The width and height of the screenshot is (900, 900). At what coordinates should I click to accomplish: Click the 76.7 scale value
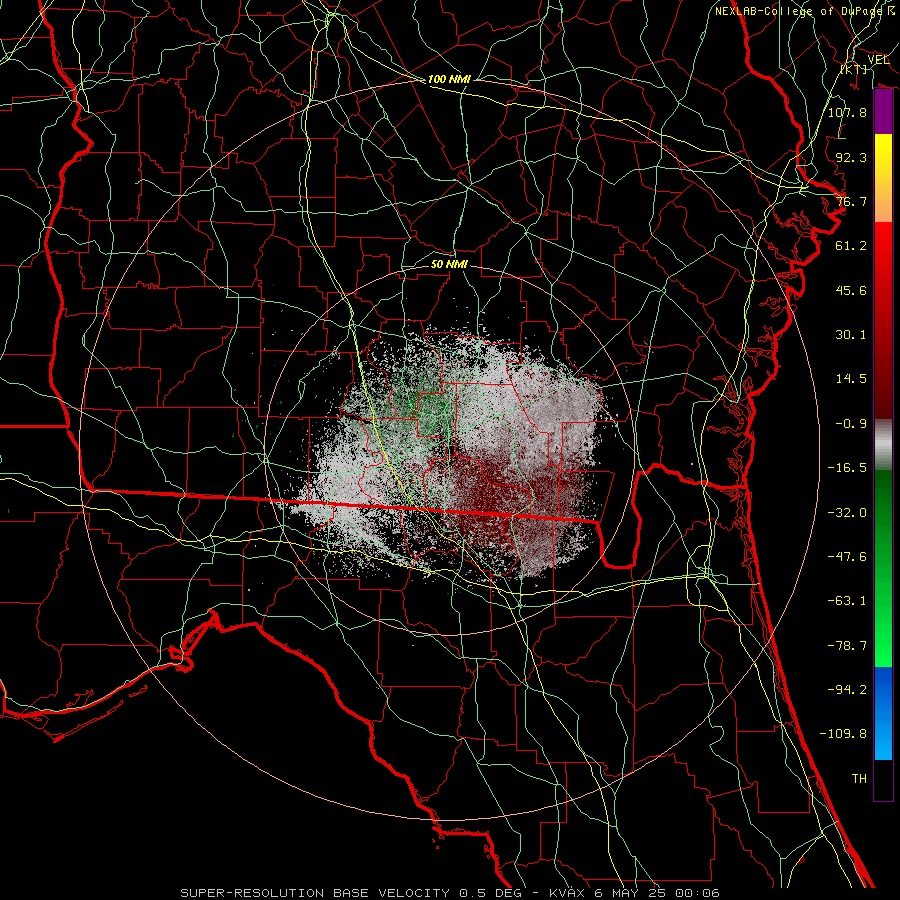[x=851, y=201]
